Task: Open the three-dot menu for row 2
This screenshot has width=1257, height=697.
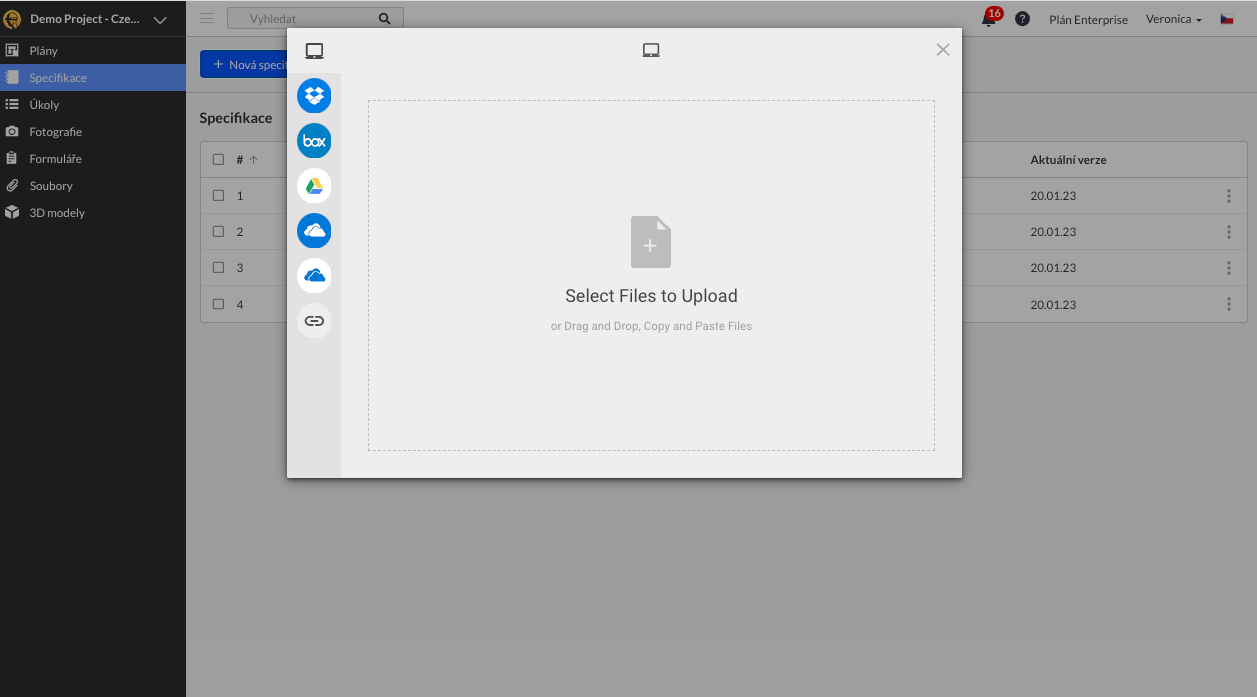Action: (1229, 232)
